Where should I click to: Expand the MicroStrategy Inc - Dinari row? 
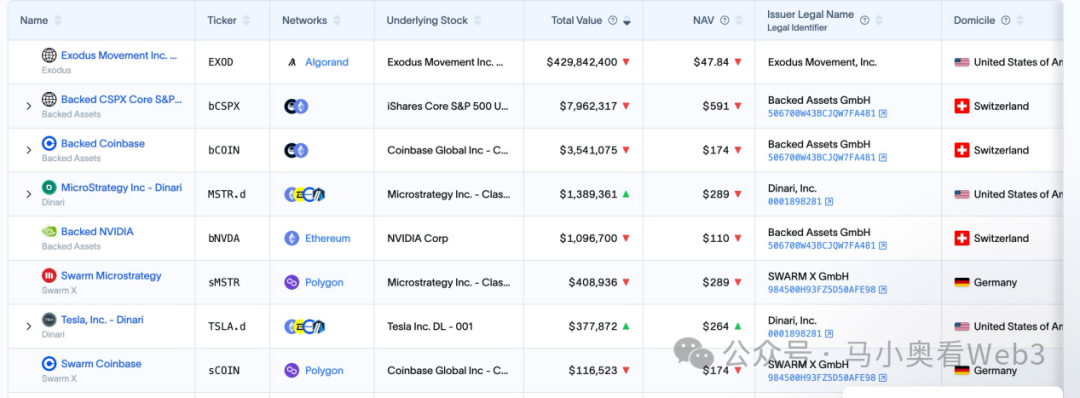(29, 194)
